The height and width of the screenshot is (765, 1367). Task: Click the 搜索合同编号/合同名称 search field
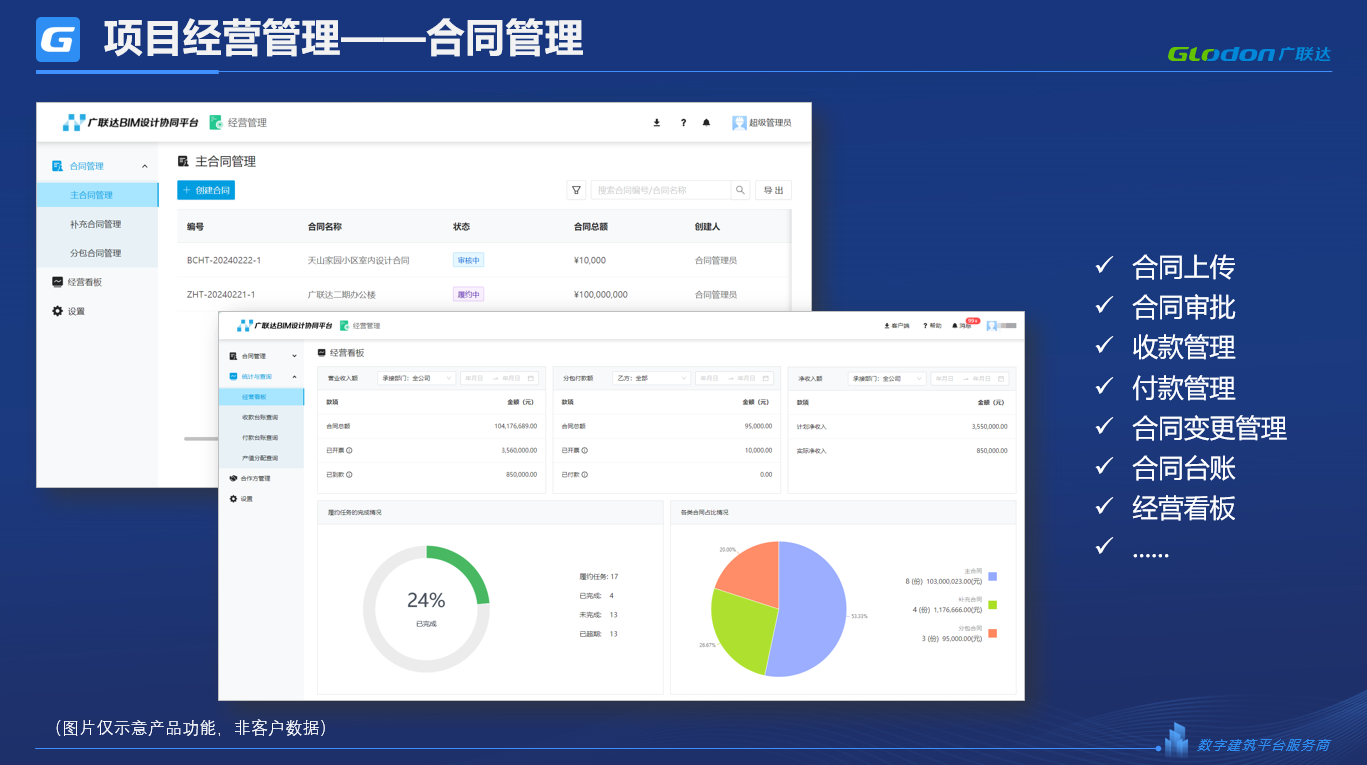click(661, 190)
